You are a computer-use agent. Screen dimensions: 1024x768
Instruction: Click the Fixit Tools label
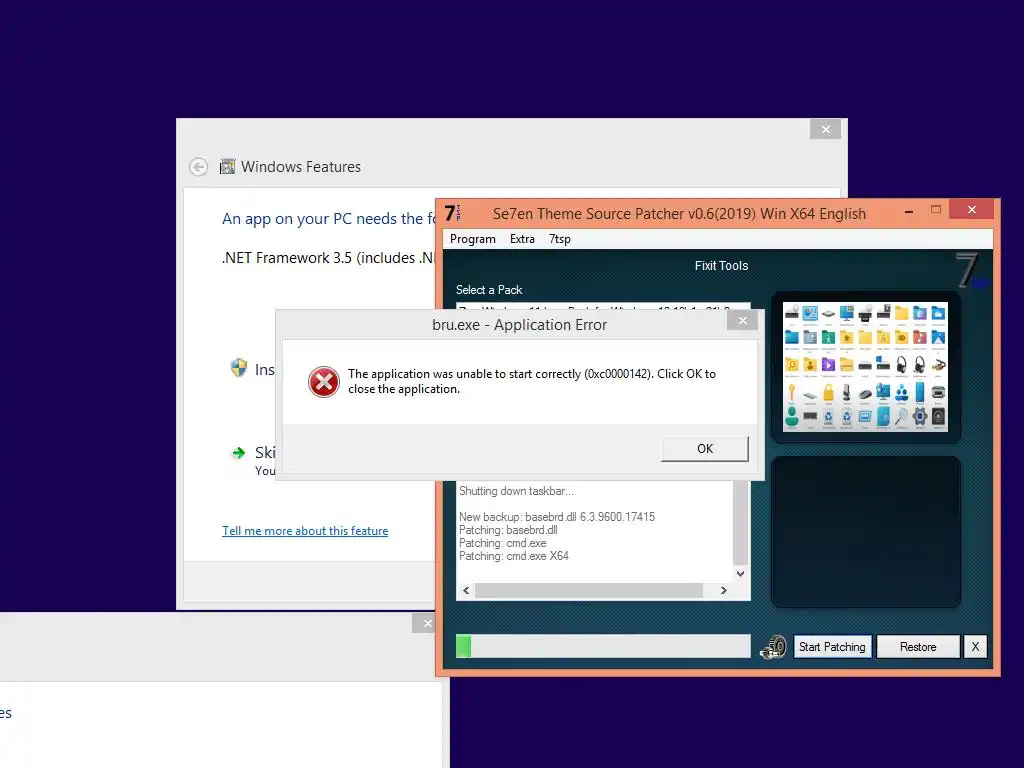pos(721,266)
